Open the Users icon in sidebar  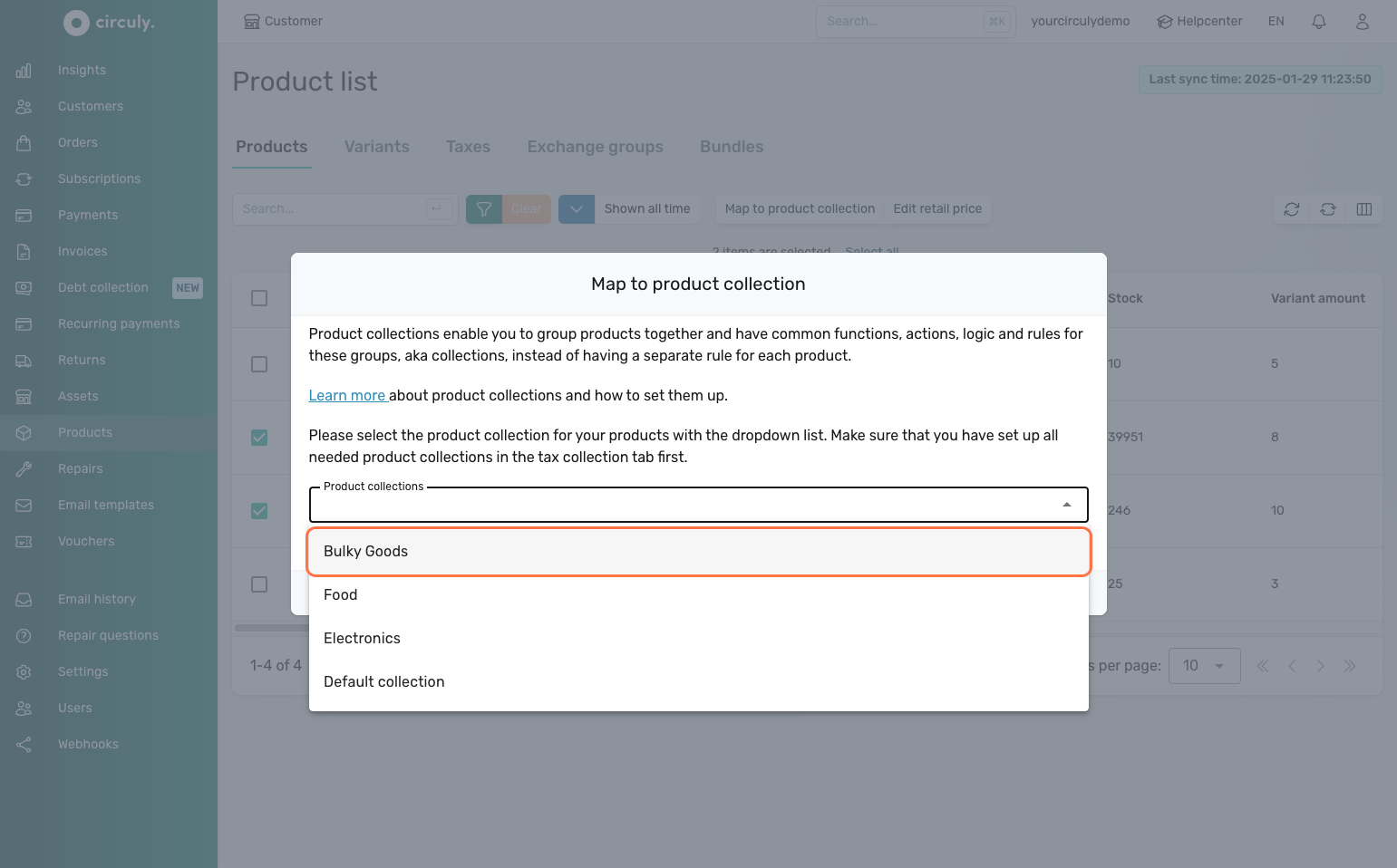tap(24, 708)
